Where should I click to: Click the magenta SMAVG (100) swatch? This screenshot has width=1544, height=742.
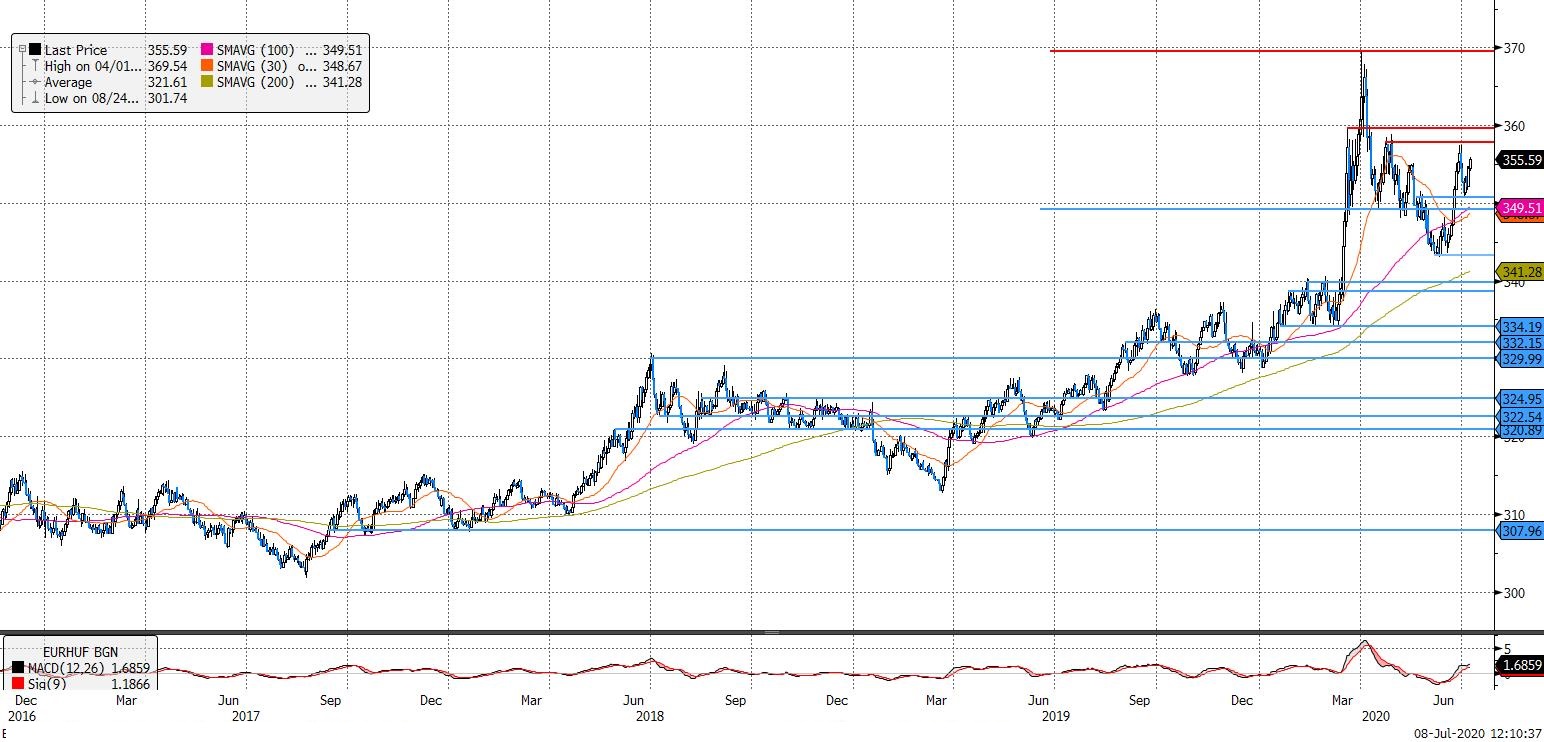pos(207,50)
